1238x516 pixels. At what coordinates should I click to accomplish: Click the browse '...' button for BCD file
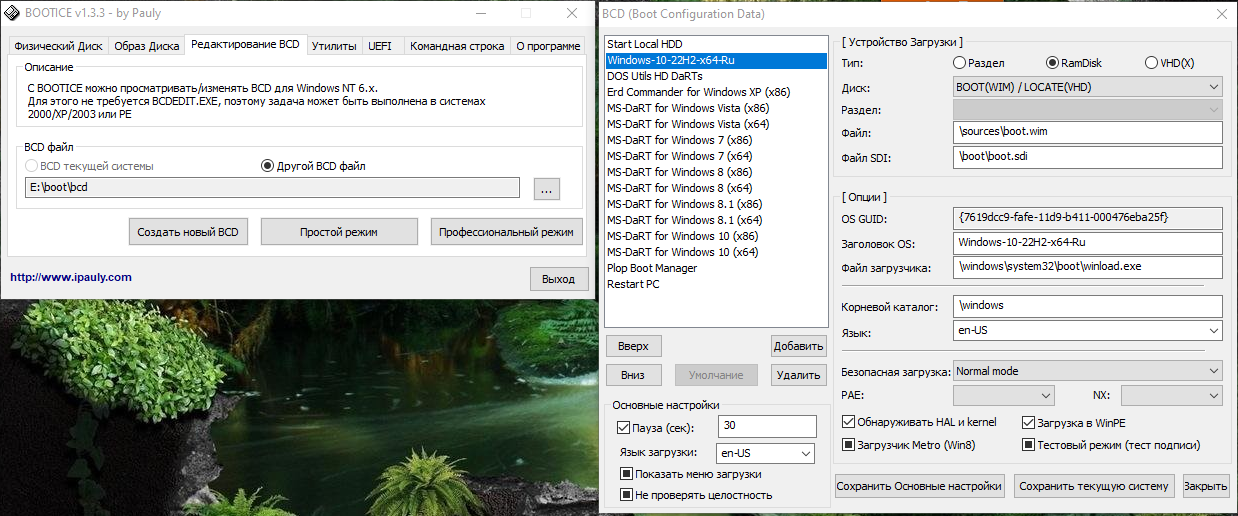[x=546, y=188]
